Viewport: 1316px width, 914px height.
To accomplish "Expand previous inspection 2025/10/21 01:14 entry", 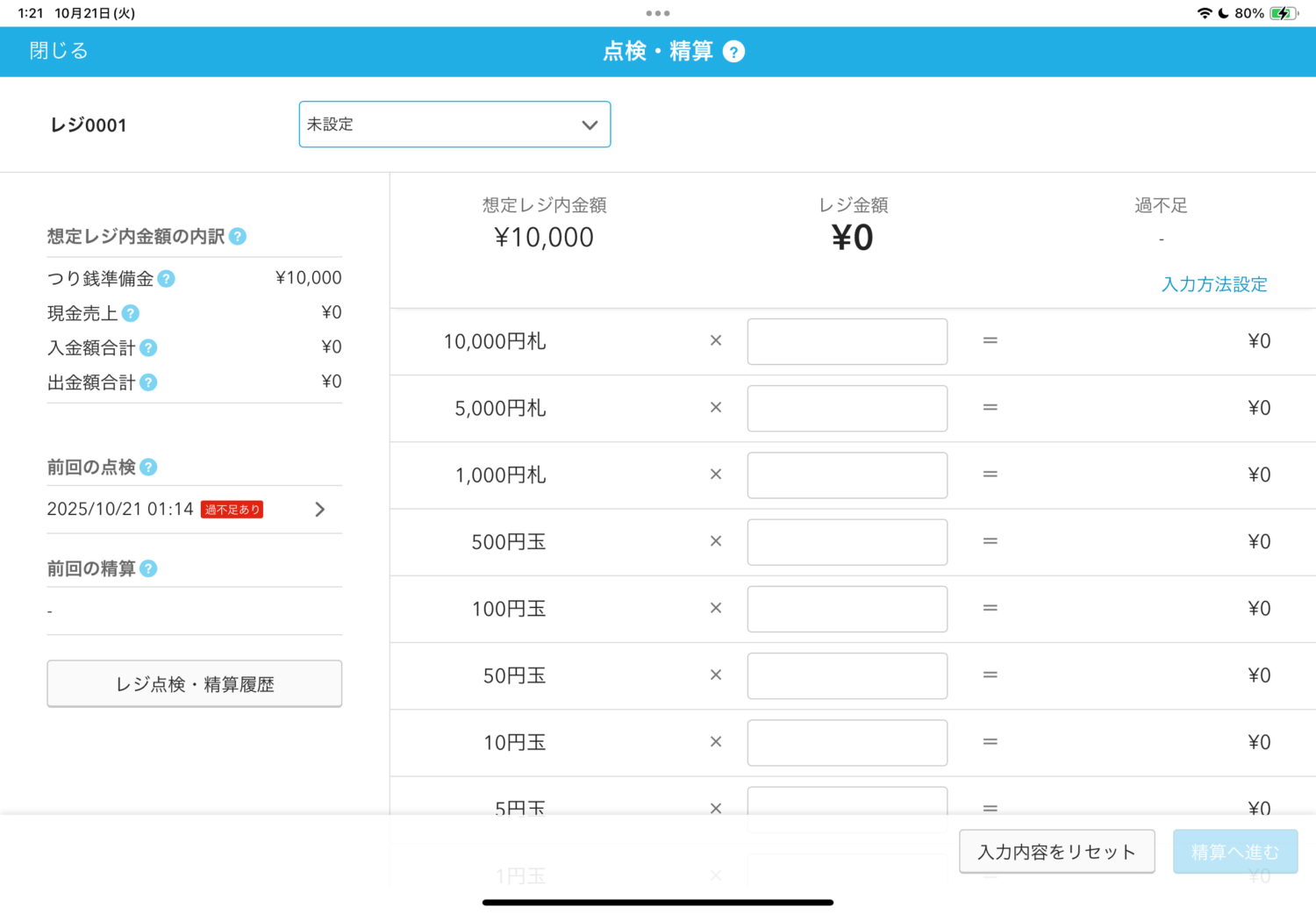I will [319, 510].
